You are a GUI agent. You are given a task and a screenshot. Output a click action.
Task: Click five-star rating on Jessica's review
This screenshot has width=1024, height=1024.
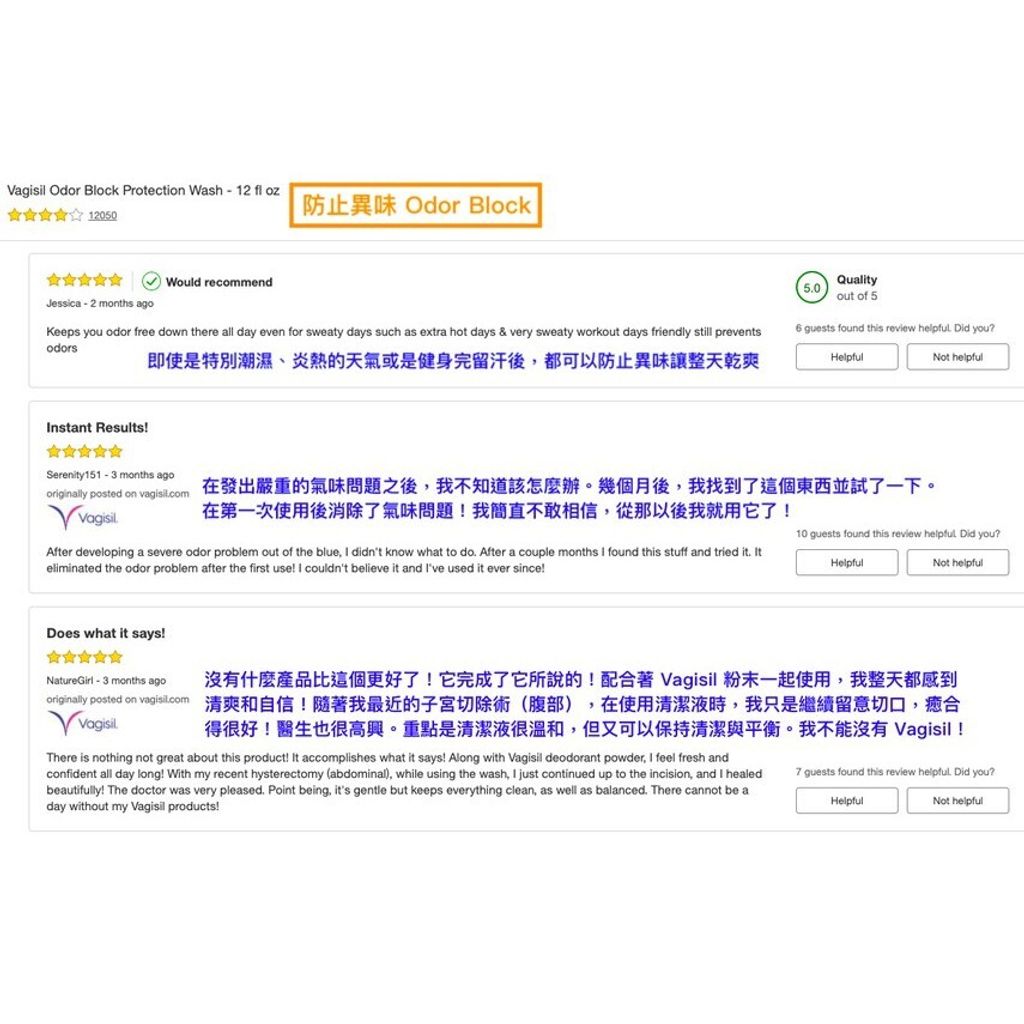click(84, 280)
